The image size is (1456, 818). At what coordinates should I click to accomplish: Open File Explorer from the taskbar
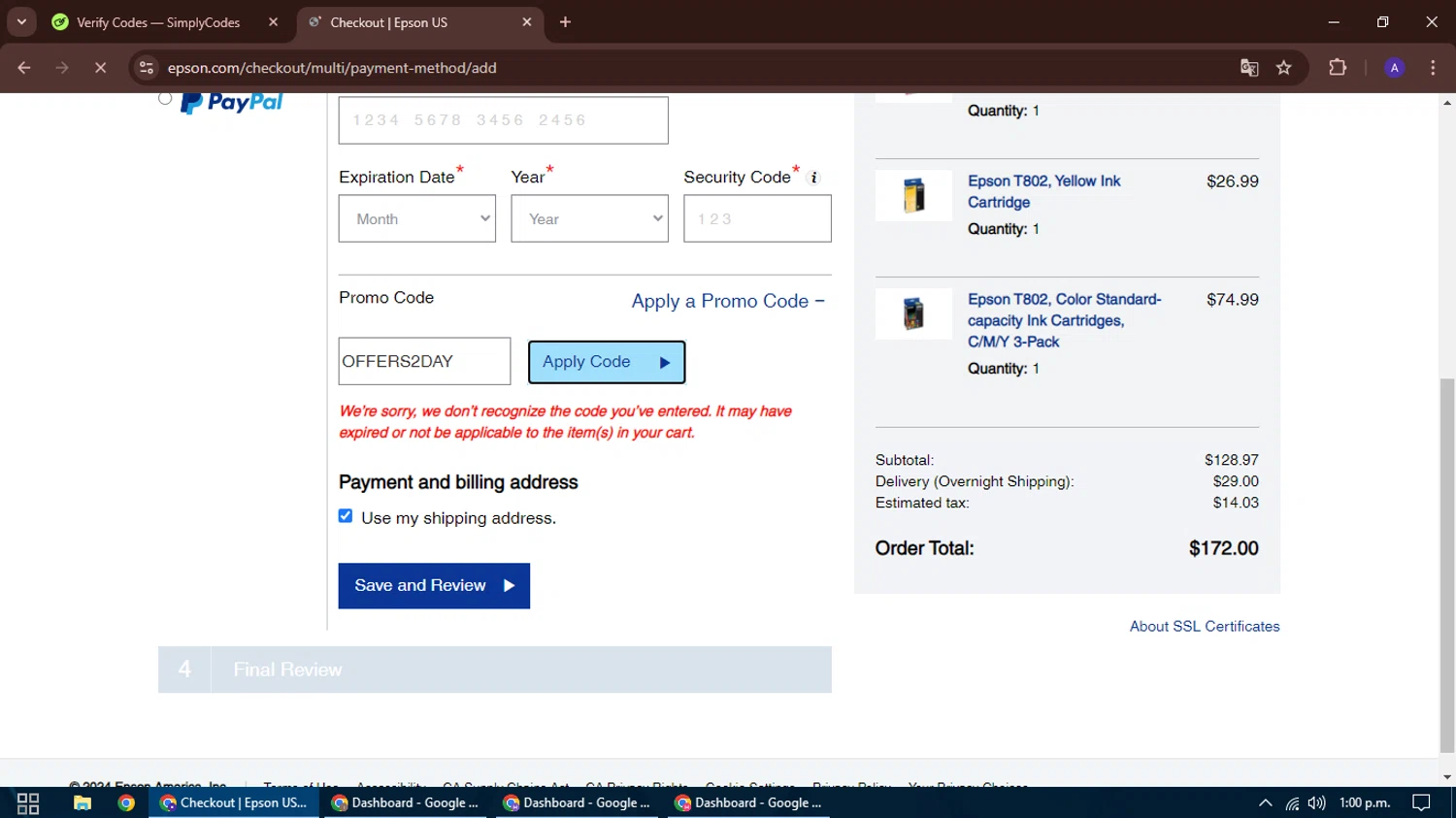83,802
